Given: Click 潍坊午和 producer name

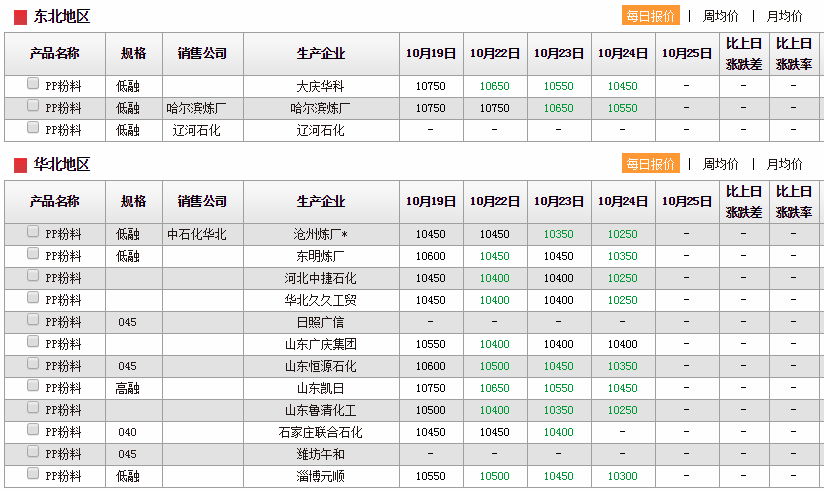Looking at the screenshot, I should coord(321,454).
